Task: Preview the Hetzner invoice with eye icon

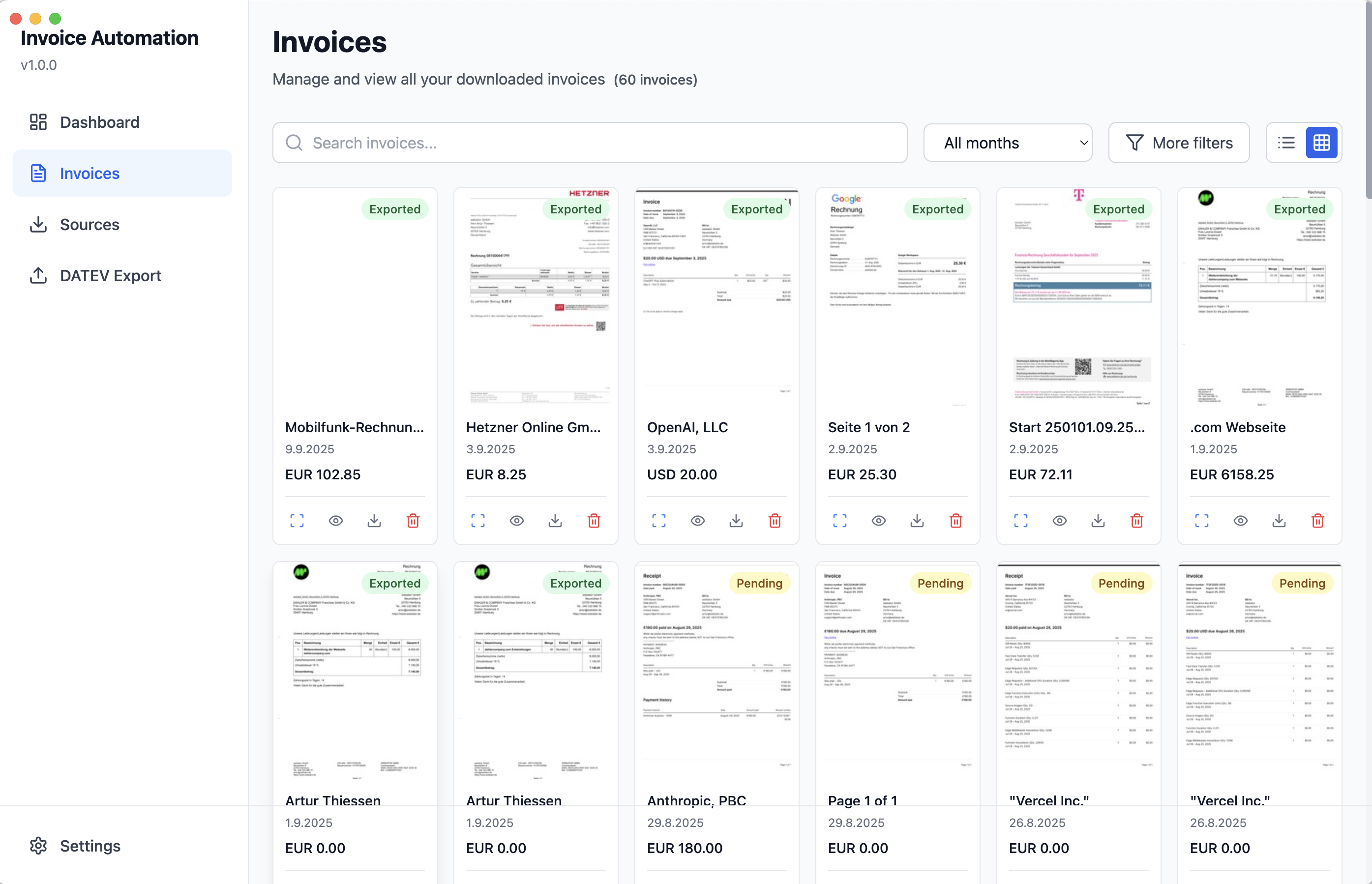Action: [x=517, y=521]
